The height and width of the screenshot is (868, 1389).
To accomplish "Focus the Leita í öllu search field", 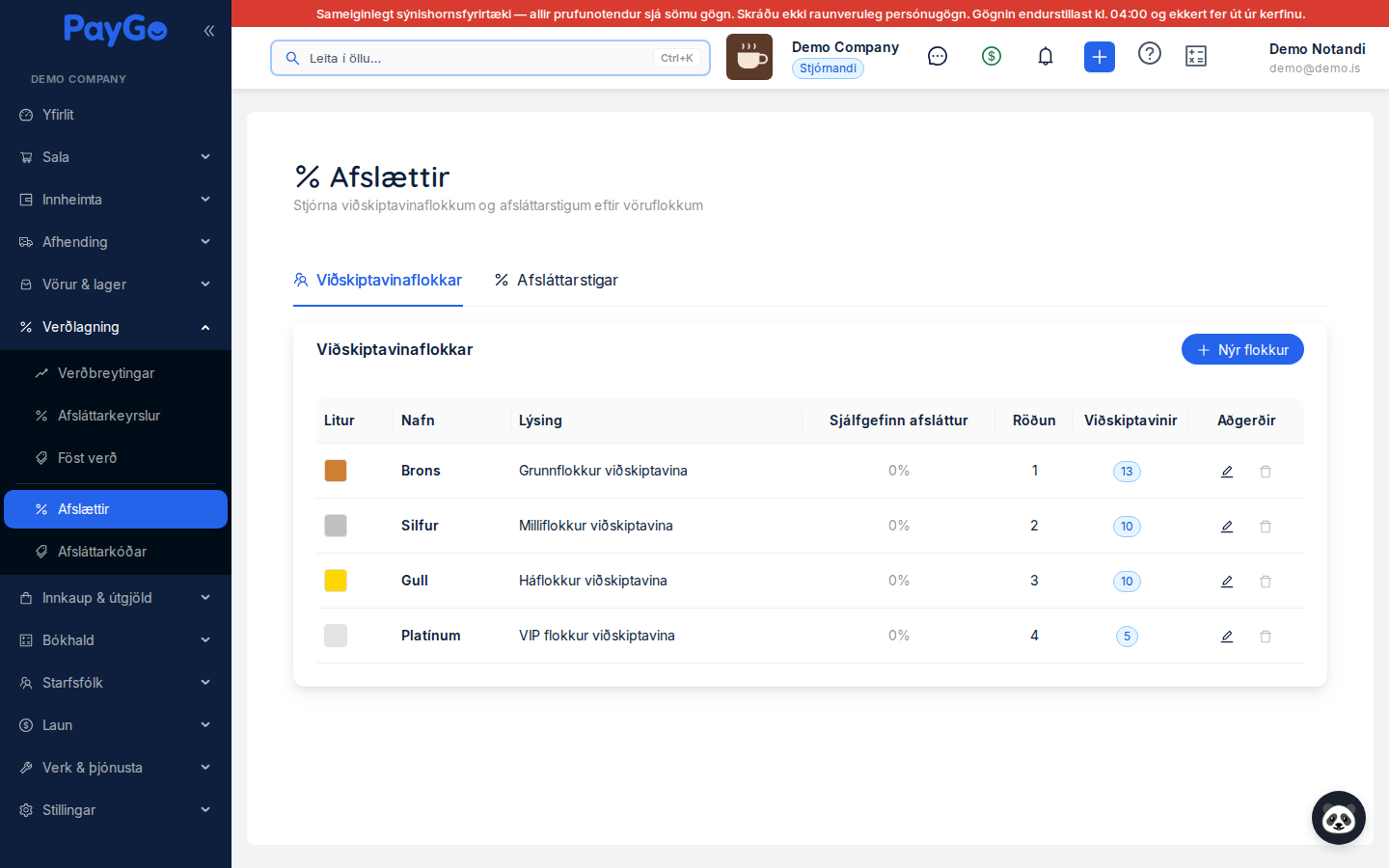I will pyautogui.click(x=490, y=58).
